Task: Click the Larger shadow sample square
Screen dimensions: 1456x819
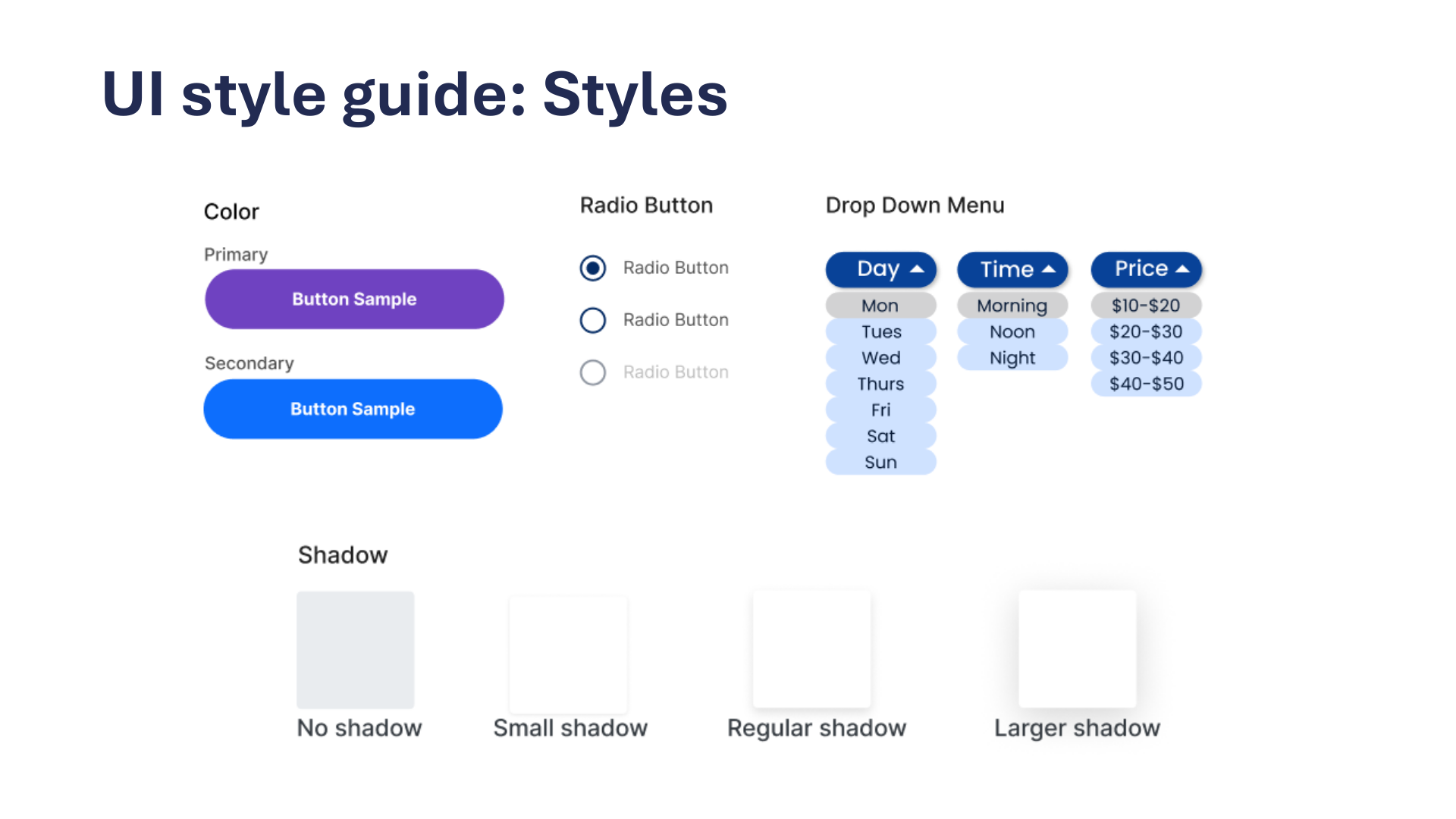Action: [1077, 648]
